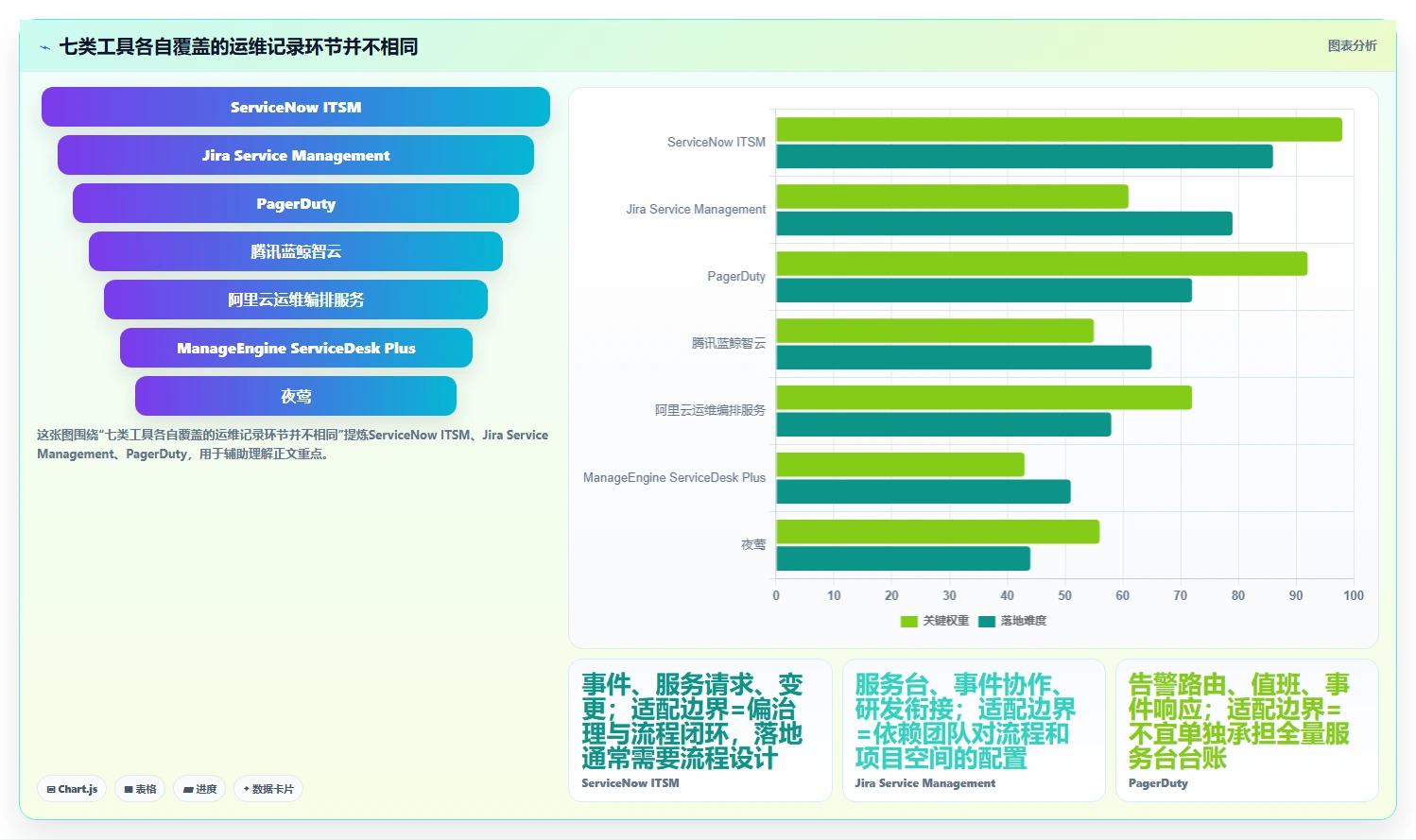
Task: Click the 数据卡片 tag
Action: point(268,789)
